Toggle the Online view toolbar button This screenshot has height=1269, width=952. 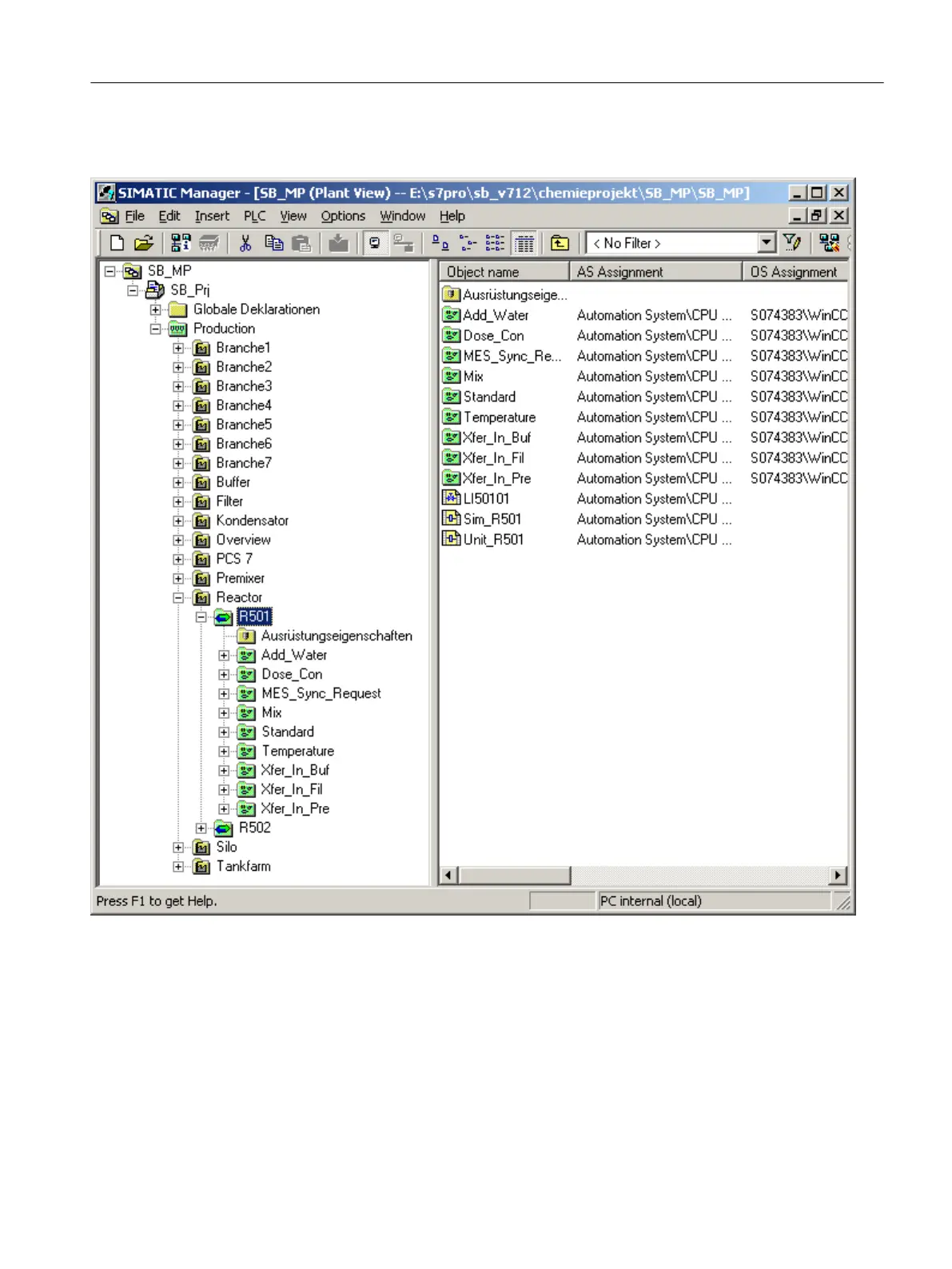tap(374, 243)
